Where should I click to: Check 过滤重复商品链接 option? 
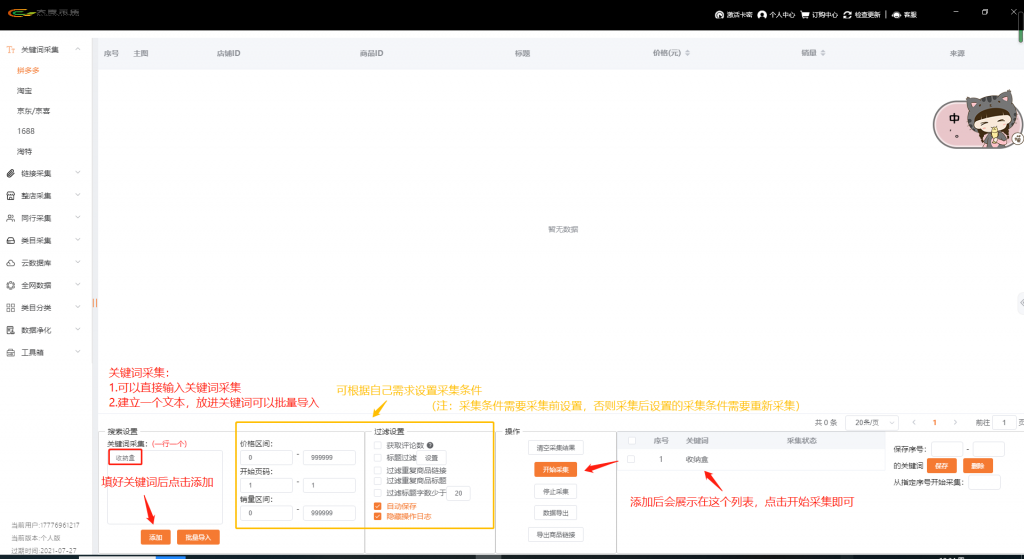377,470
